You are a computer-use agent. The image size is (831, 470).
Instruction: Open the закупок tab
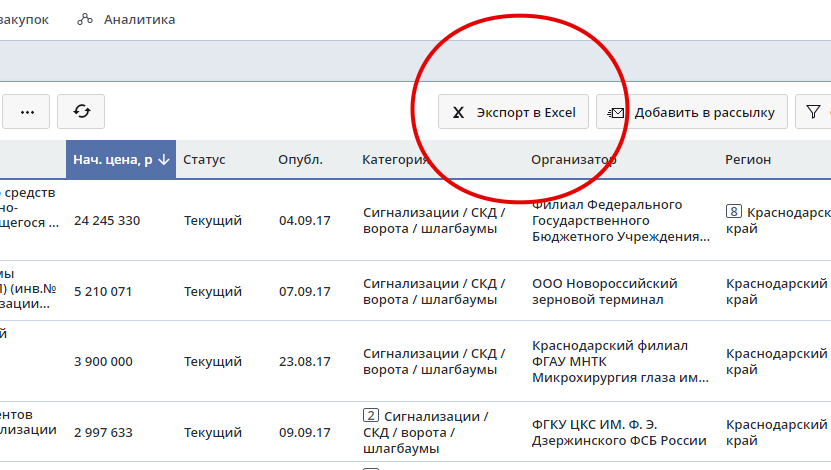point(24,19)
